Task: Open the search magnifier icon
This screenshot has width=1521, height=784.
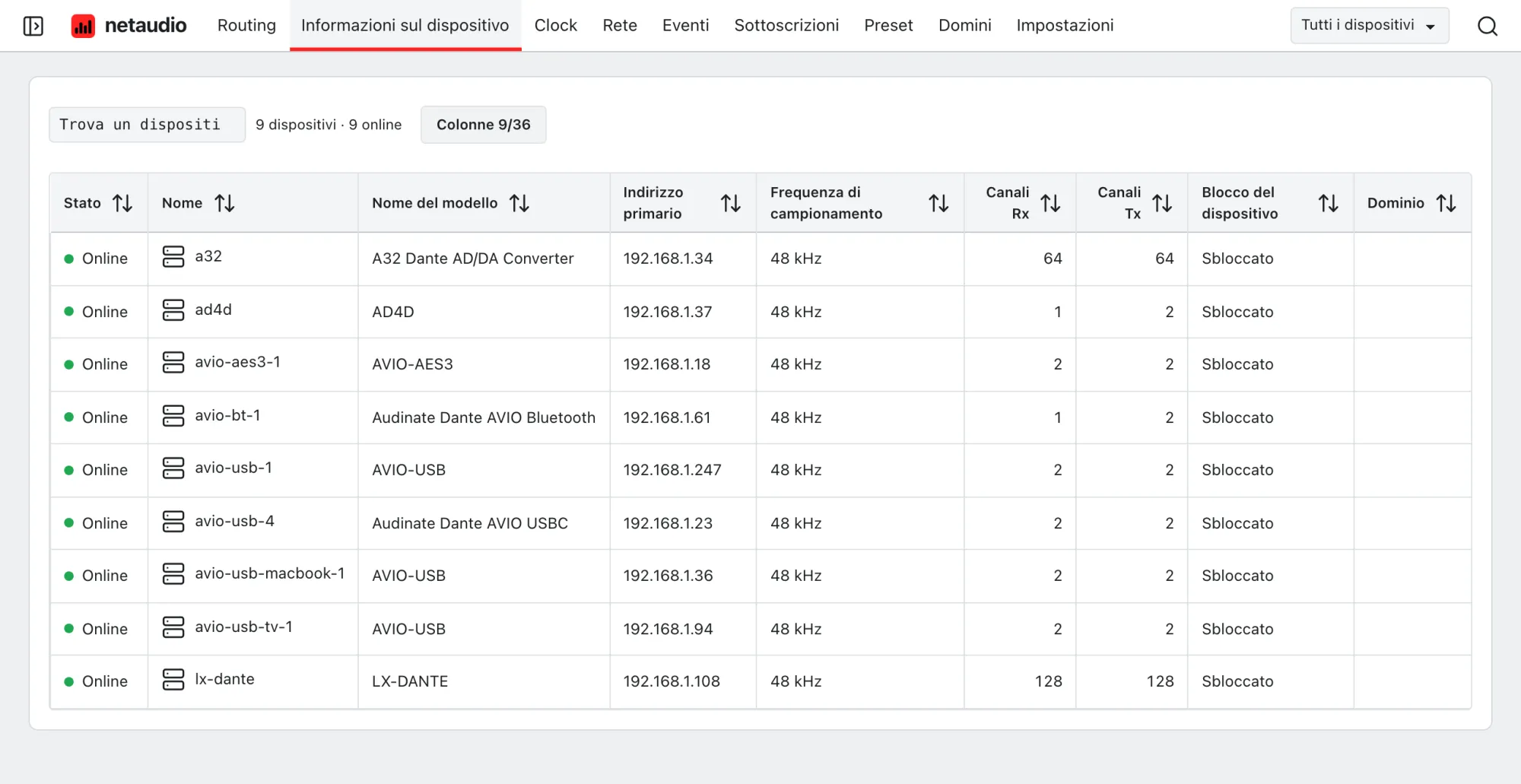Action: pyautogui.click(x=1488, y=26)
